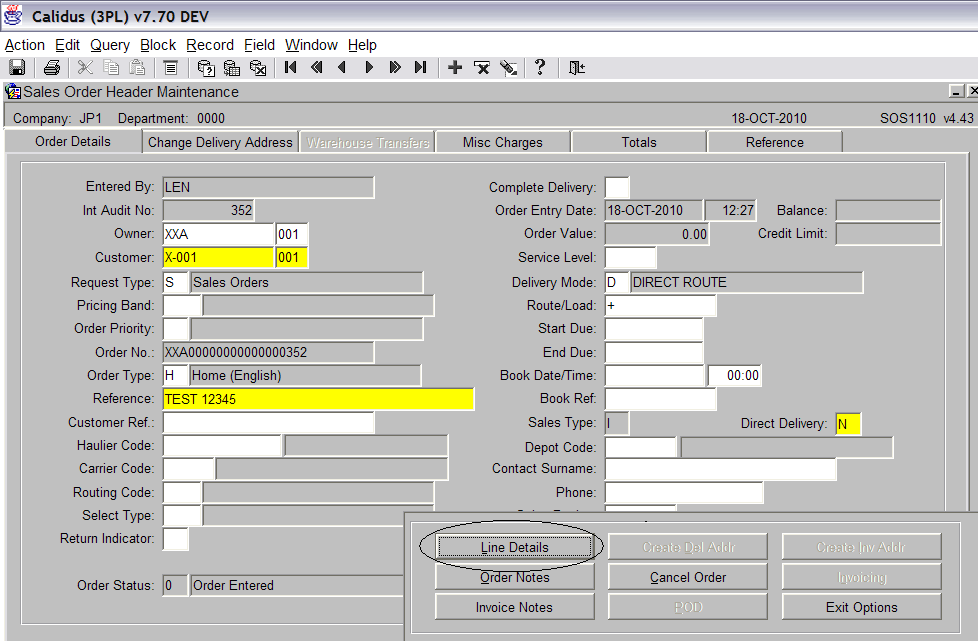This screenshot has height=641, width=978.
Task: Click the Cancel Query toolbar icon
Action: point(258,67)
